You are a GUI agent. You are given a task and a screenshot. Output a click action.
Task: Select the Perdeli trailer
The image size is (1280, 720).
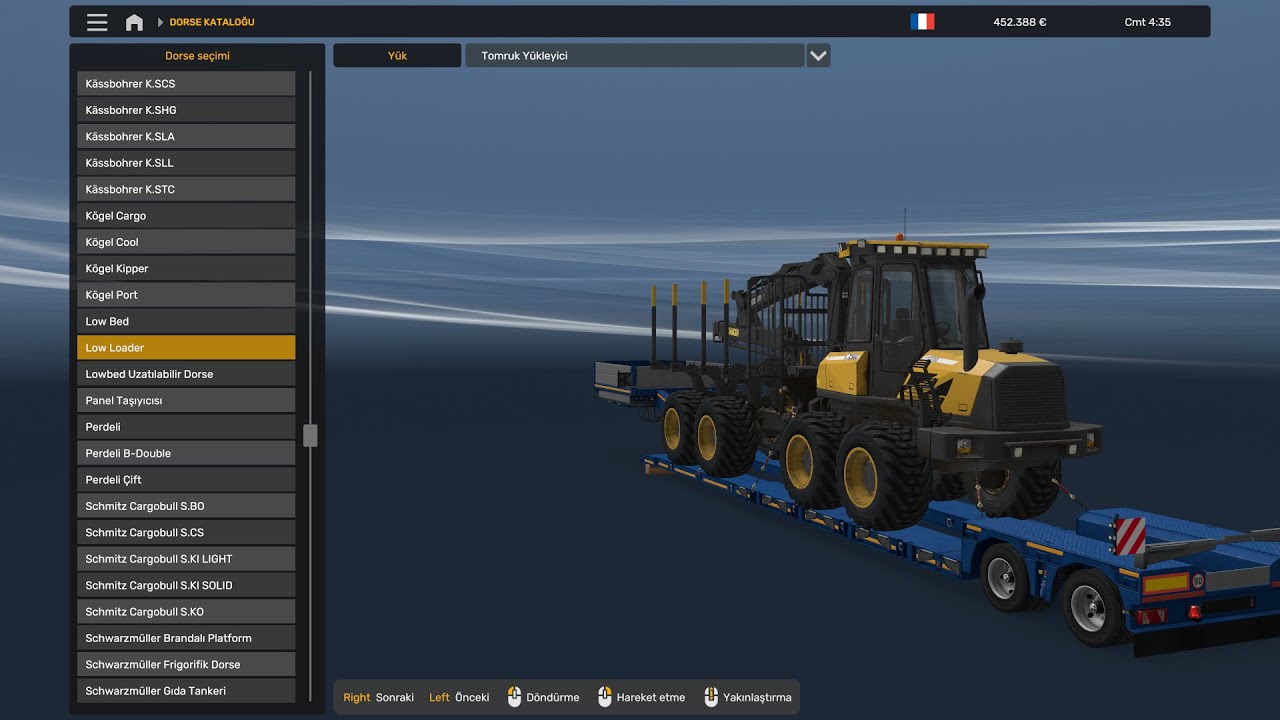click(186, 427)
